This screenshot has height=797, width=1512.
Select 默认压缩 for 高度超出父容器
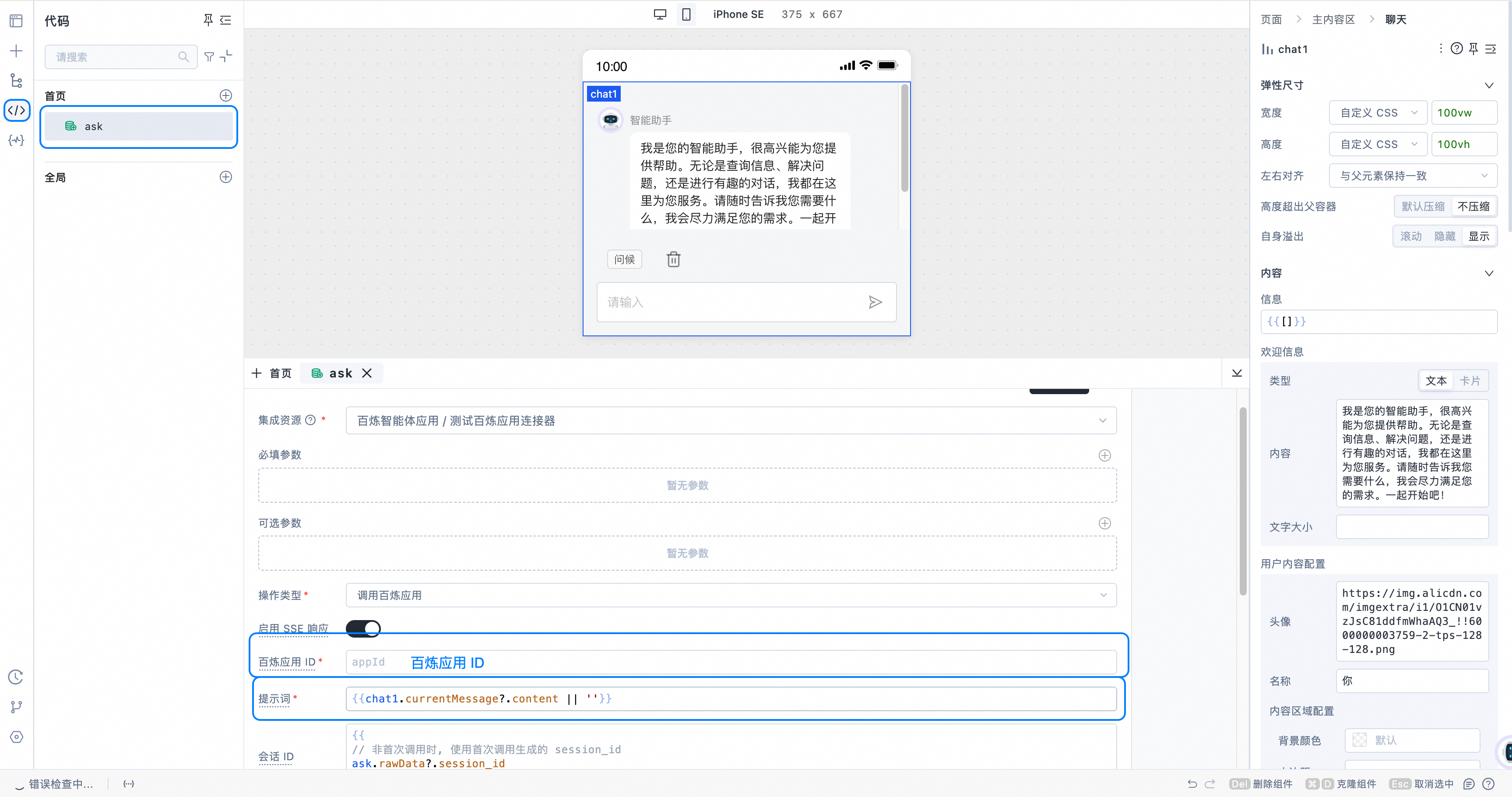(x=1423, y=206)
